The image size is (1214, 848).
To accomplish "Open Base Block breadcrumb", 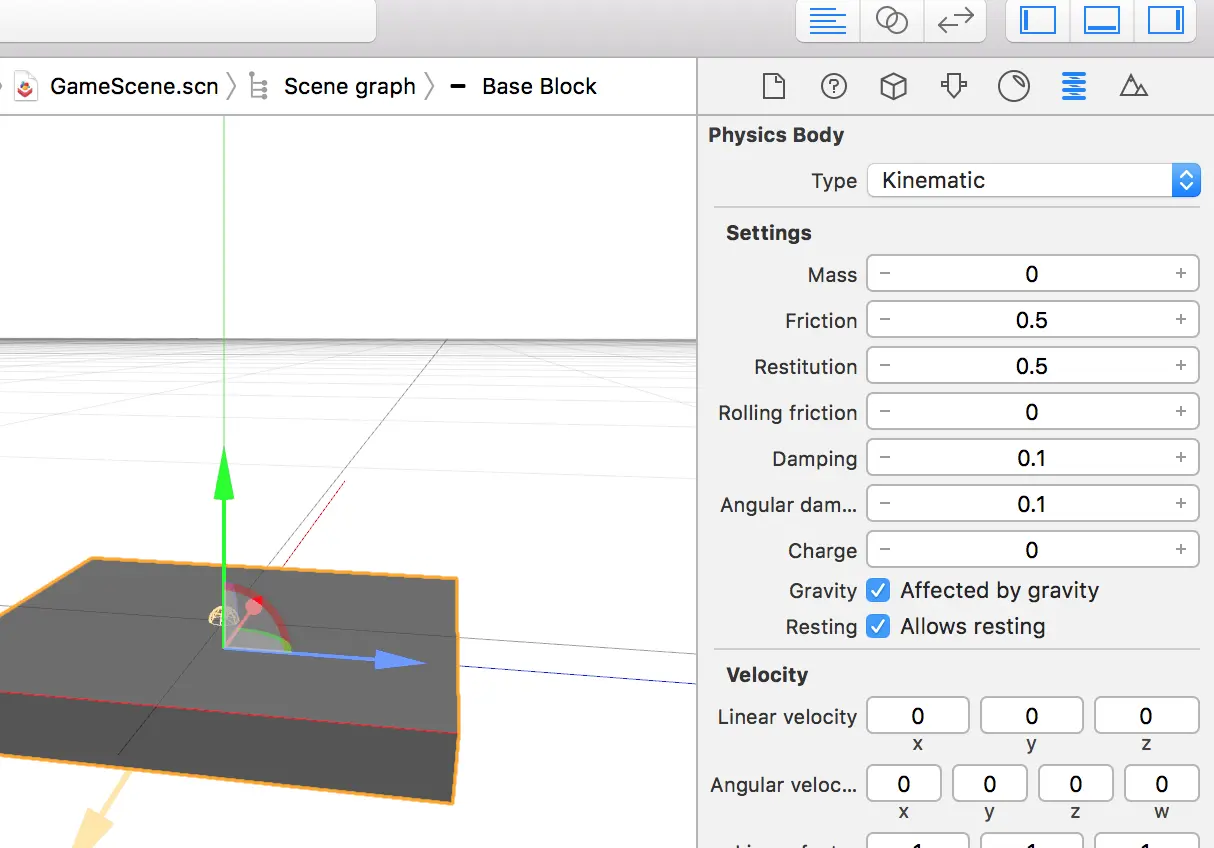I will click(539, 86).
